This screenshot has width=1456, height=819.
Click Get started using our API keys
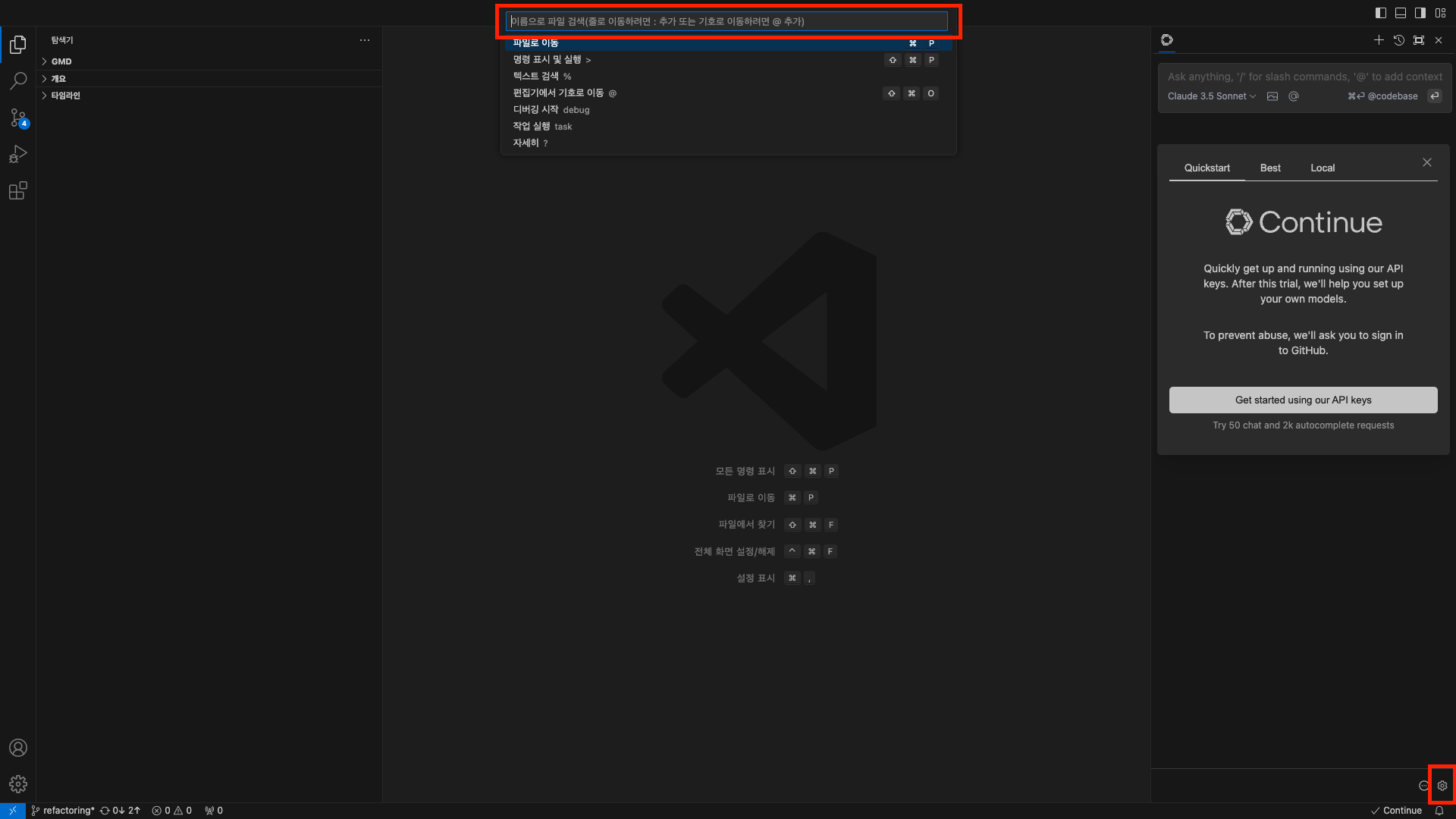(1303, 400)
